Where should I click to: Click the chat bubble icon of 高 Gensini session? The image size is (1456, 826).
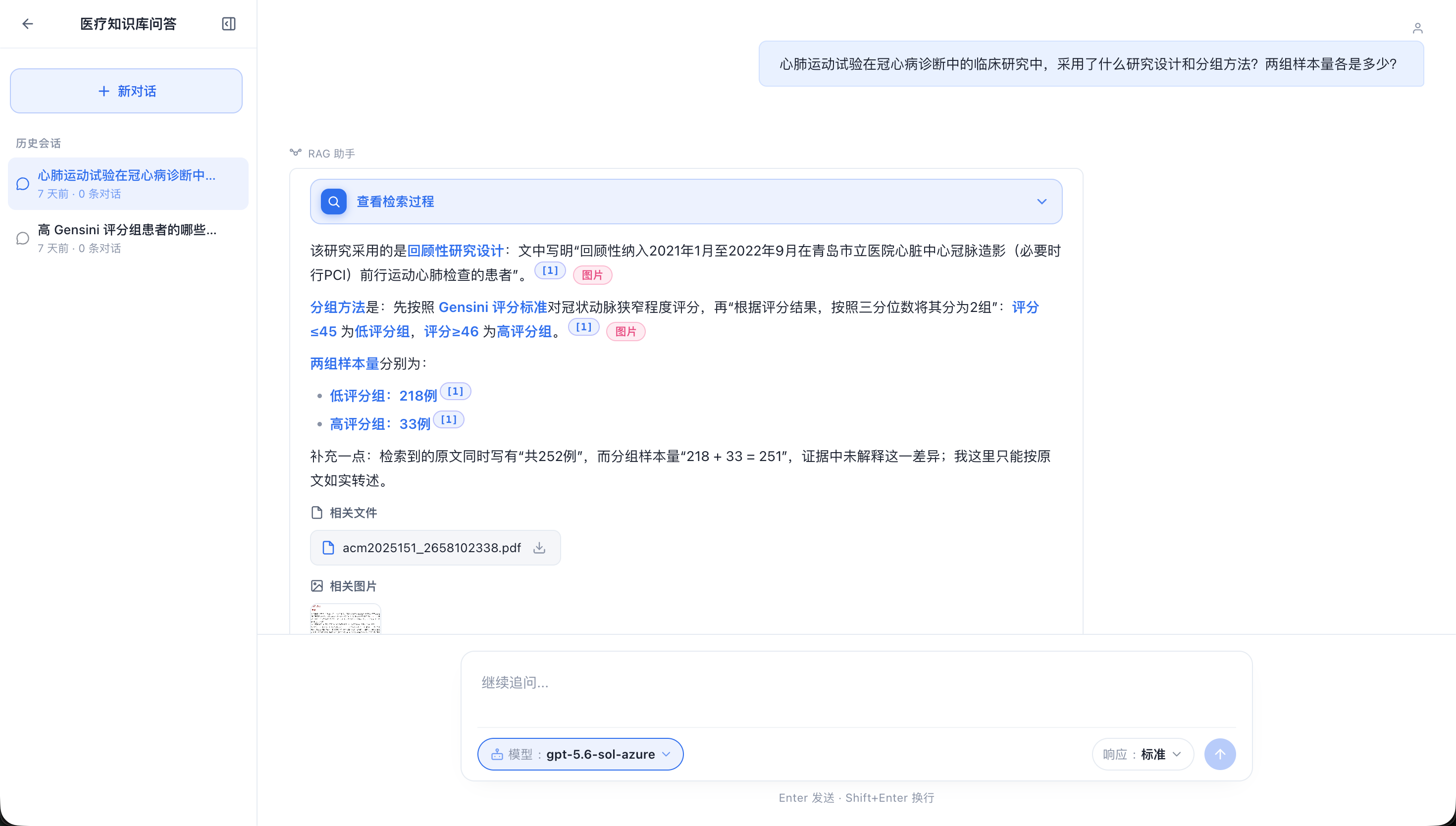23,238
